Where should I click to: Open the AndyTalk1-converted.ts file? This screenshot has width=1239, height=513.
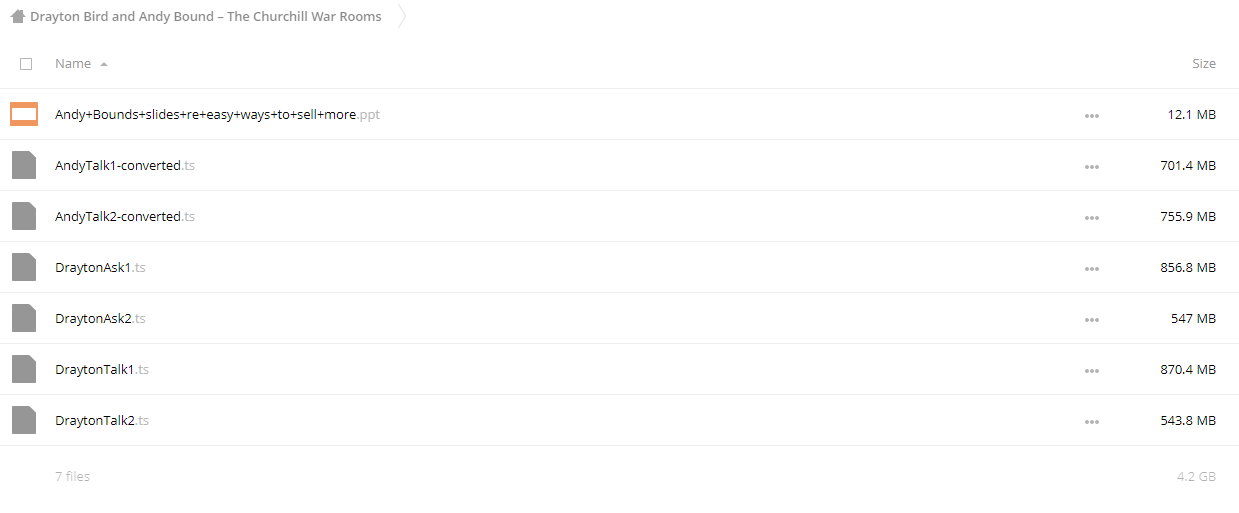(x=125, y=165)
